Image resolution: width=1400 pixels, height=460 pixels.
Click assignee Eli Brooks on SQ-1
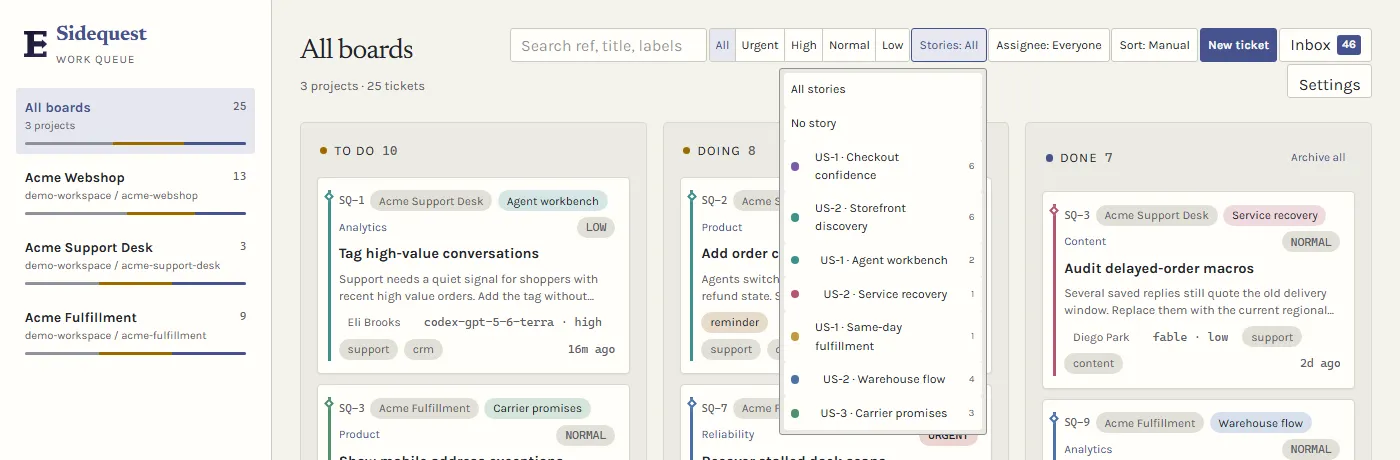tap(374, 322)
